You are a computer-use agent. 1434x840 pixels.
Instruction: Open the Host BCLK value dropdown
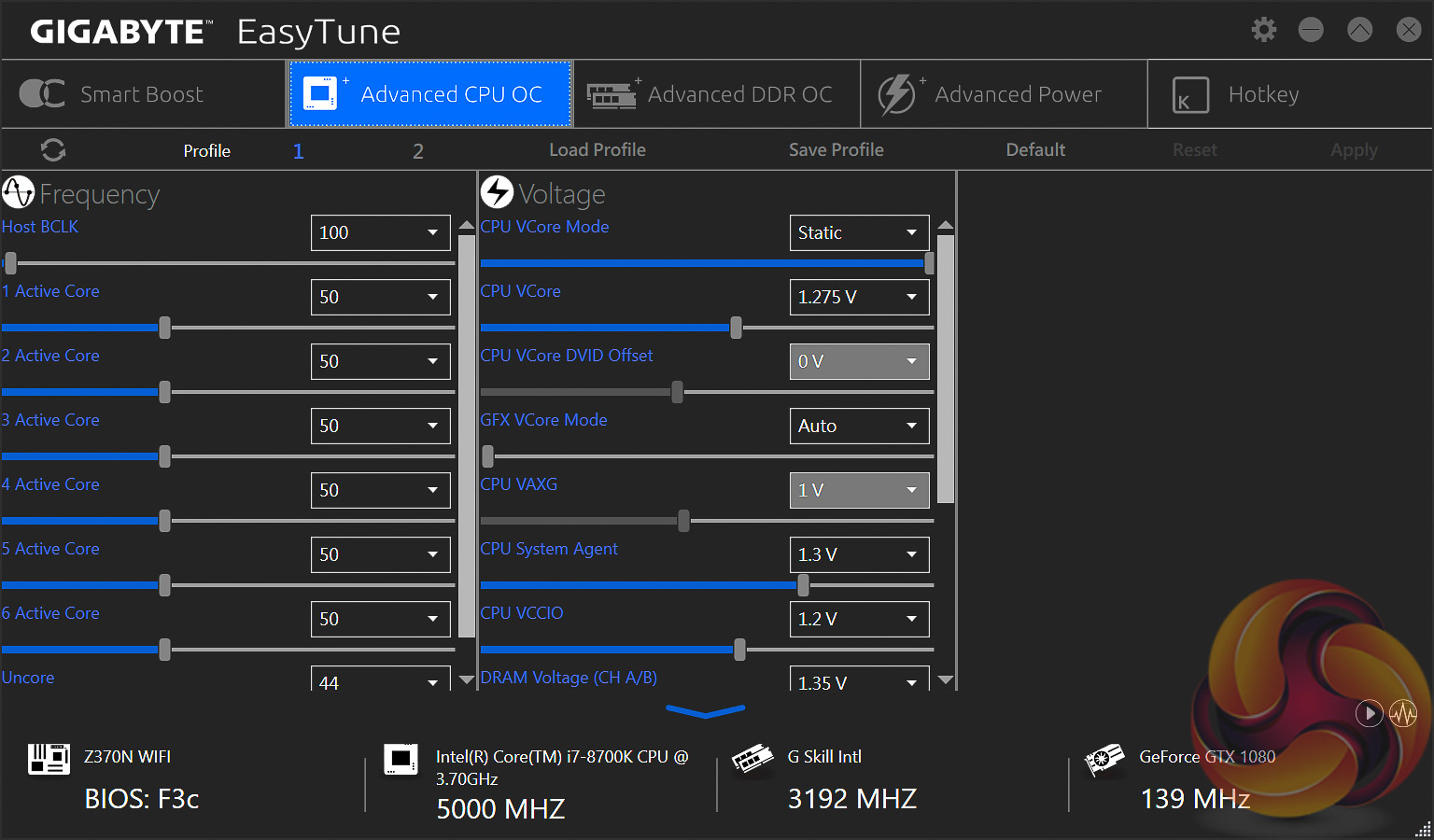[x=380, y=232]
